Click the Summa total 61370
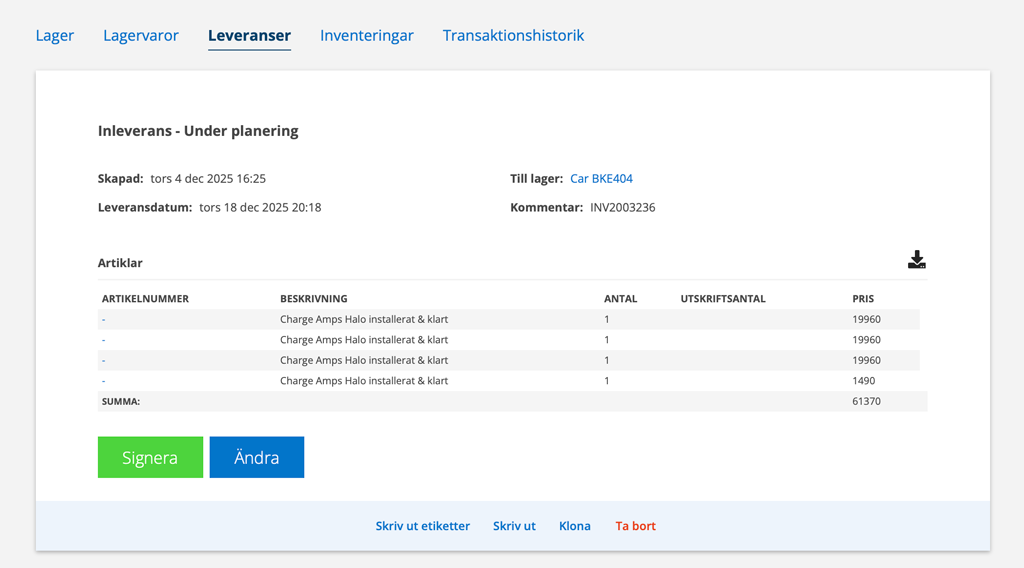1024x568 pixels. 866,401
